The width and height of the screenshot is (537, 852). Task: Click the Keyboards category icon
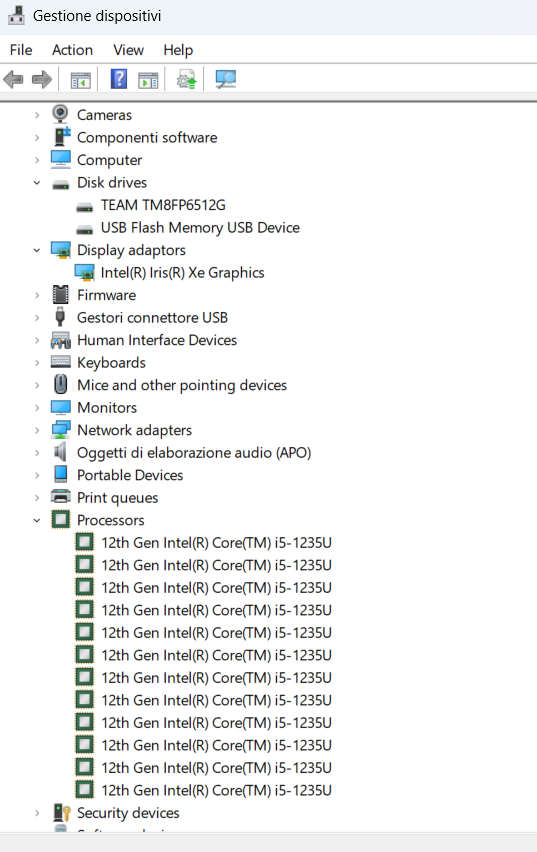pyautogui.click(x=60, y=361)
